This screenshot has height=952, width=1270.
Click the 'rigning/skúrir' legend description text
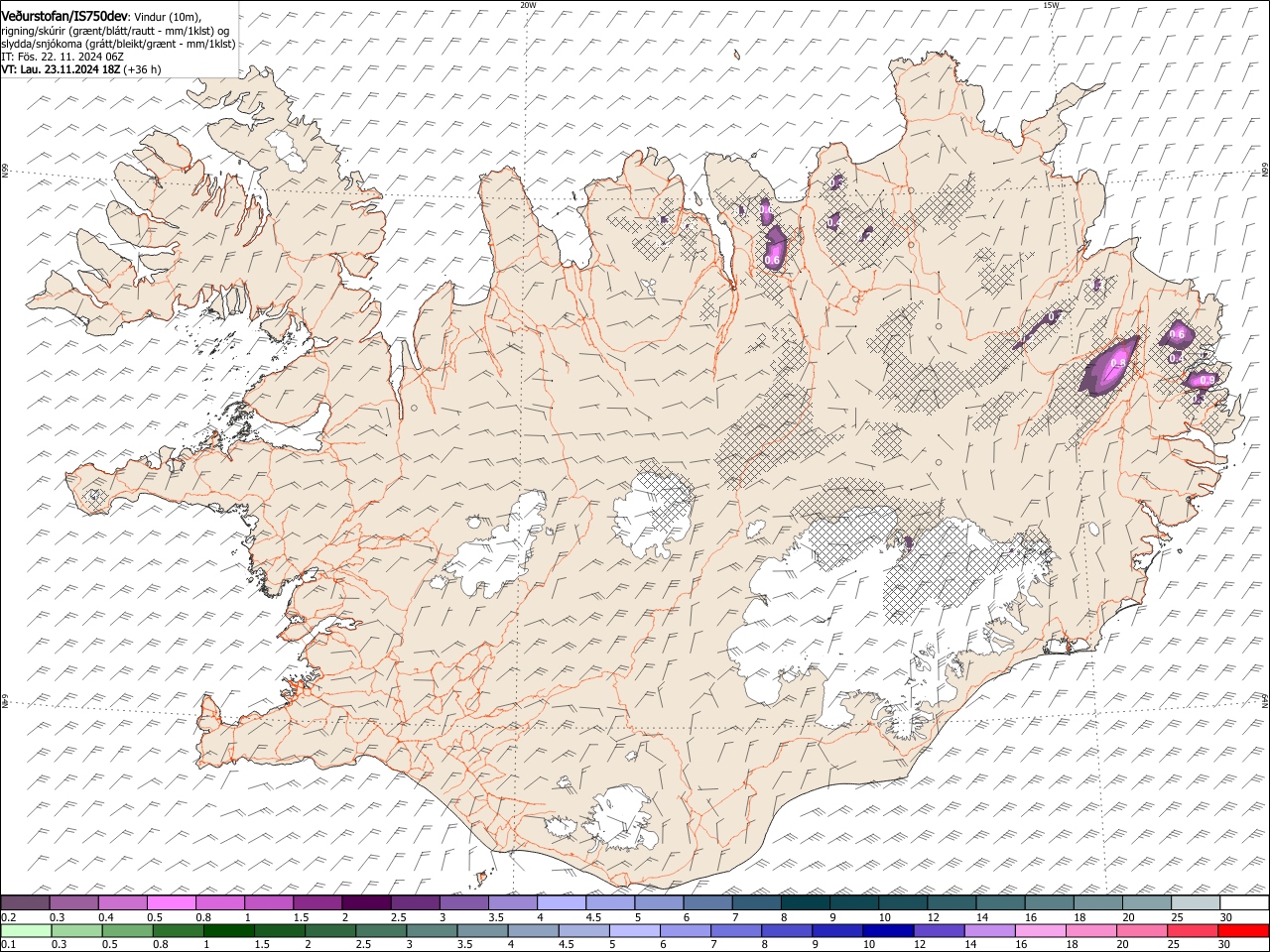point(33,31)
